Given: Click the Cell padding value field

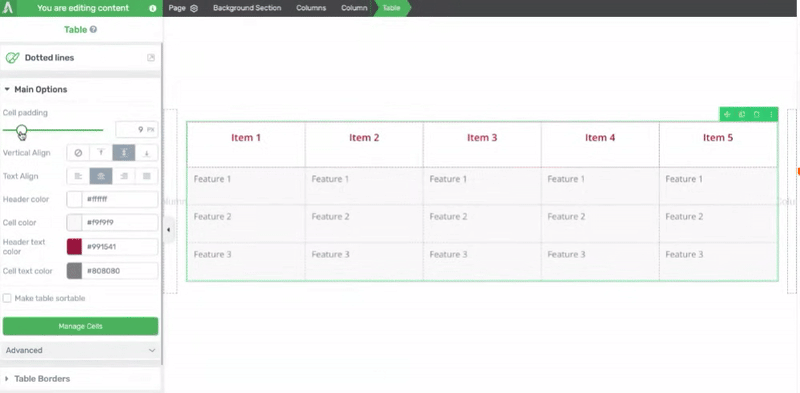Looking at the screenshot, I should (137, 130).
